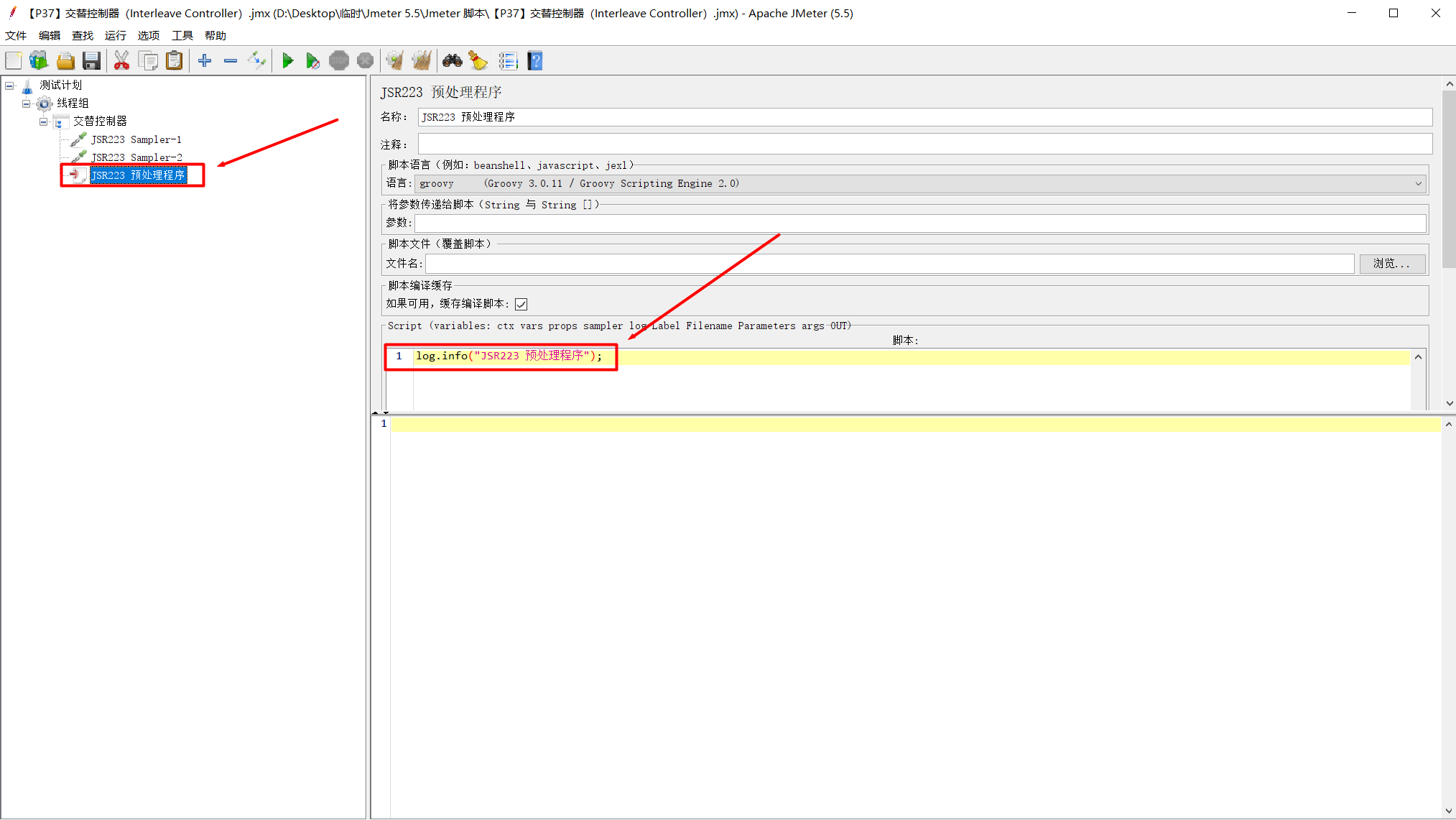This screenshot has height=820, width=1456.
Task: Open the 选项 menu
Action: point(149,35)
